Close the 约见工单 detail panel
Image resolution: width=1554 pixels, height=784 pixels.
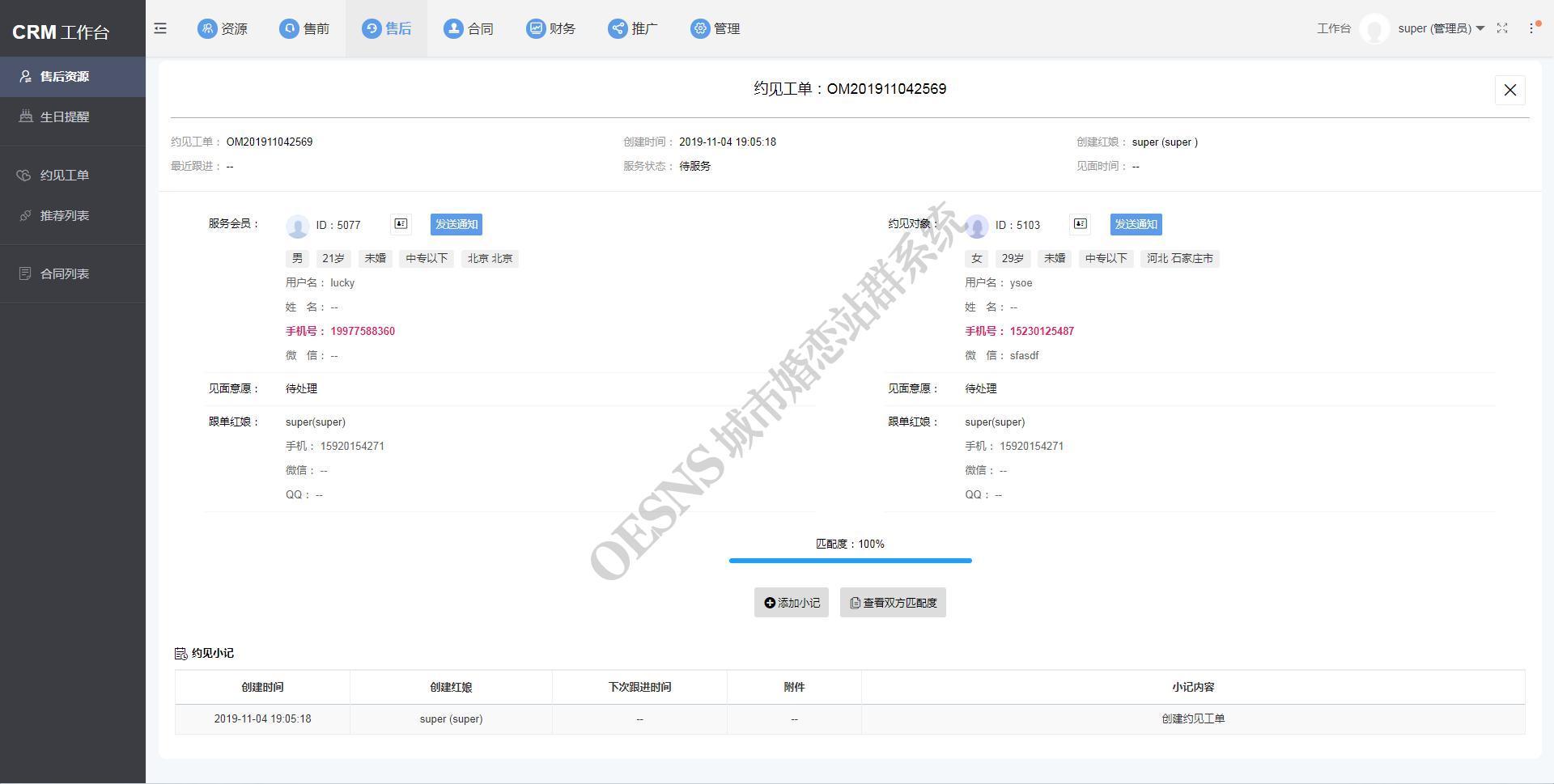tap(1509, 90)
